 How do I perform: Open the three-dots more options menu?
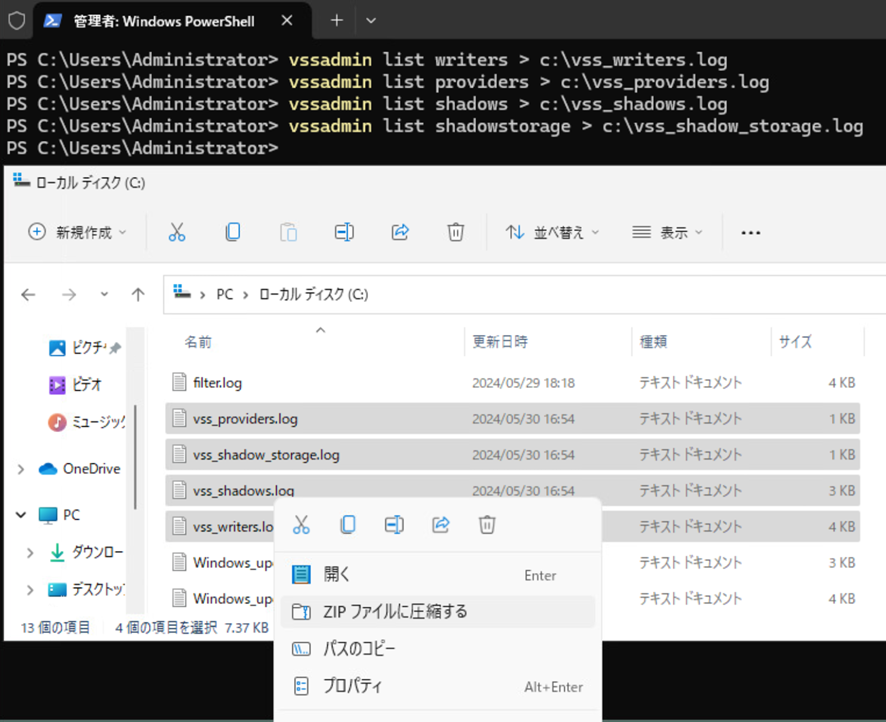point(750,233)
